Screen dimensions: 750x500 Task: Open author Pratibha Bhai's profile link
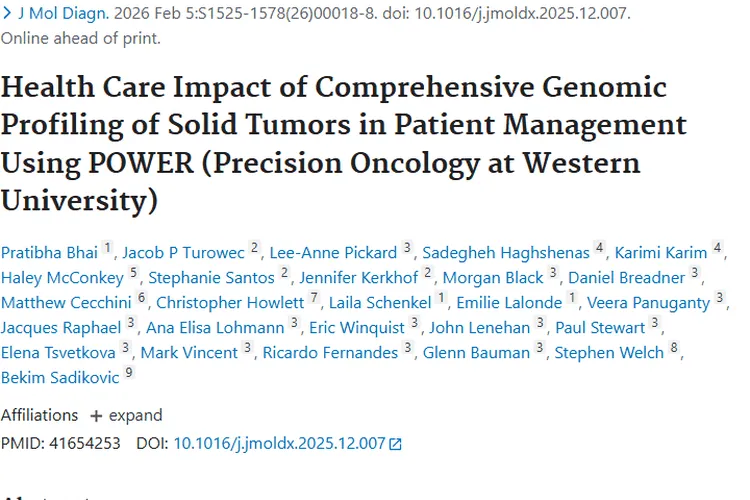point(49,252)
